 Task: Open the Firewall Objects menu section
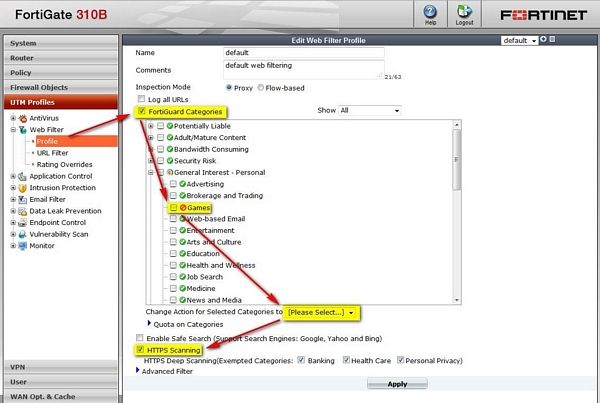point(61,87)
